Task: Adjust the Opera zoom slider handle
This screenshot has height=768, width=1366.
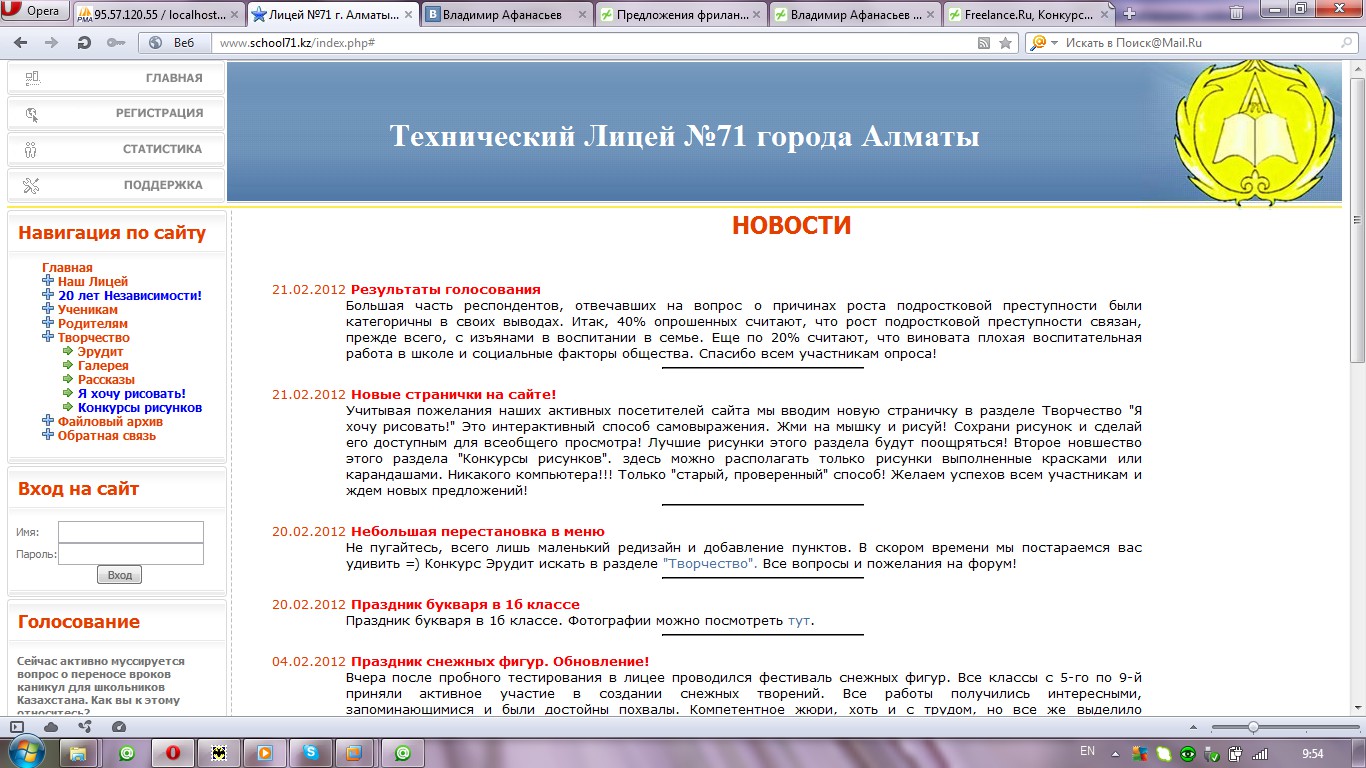Action: 1253,727
